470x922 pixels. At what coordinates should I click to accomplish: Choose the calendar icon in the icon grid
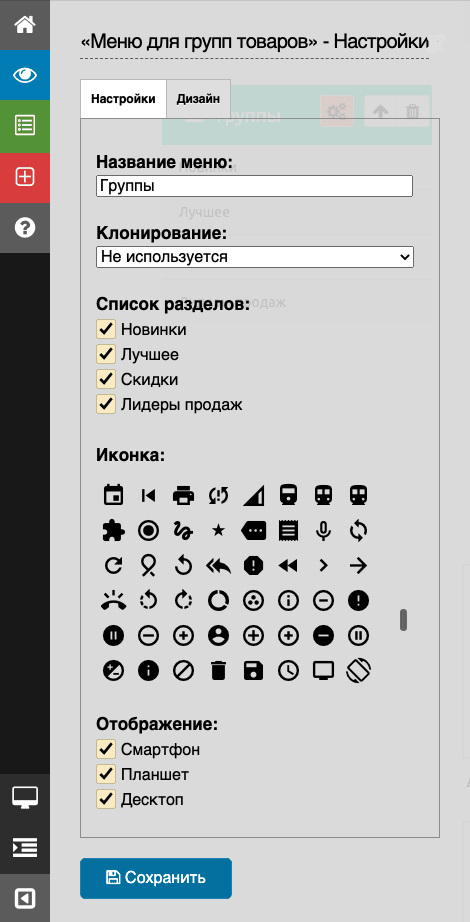click(x=113, y=496)
